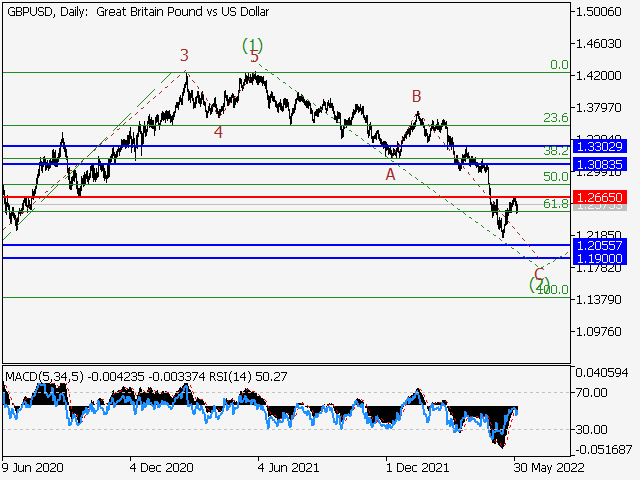Click the 1.50060 price axis value

[x=598, y=12]
